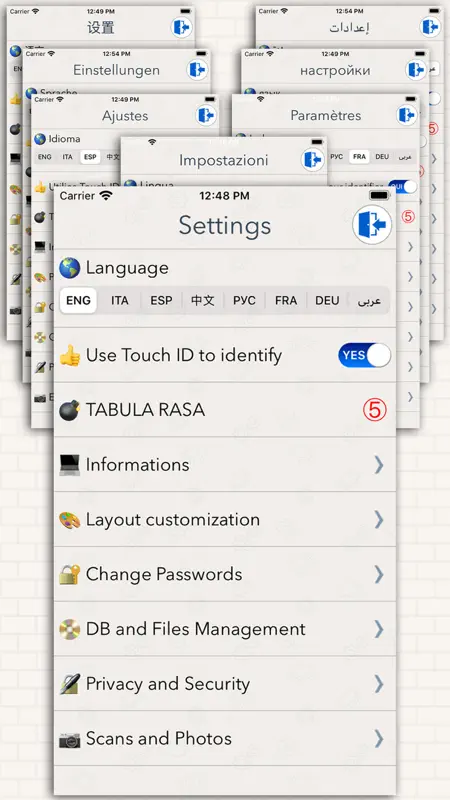Tap the exit door icon in the Impostazioni window

[x=312, y=160]
